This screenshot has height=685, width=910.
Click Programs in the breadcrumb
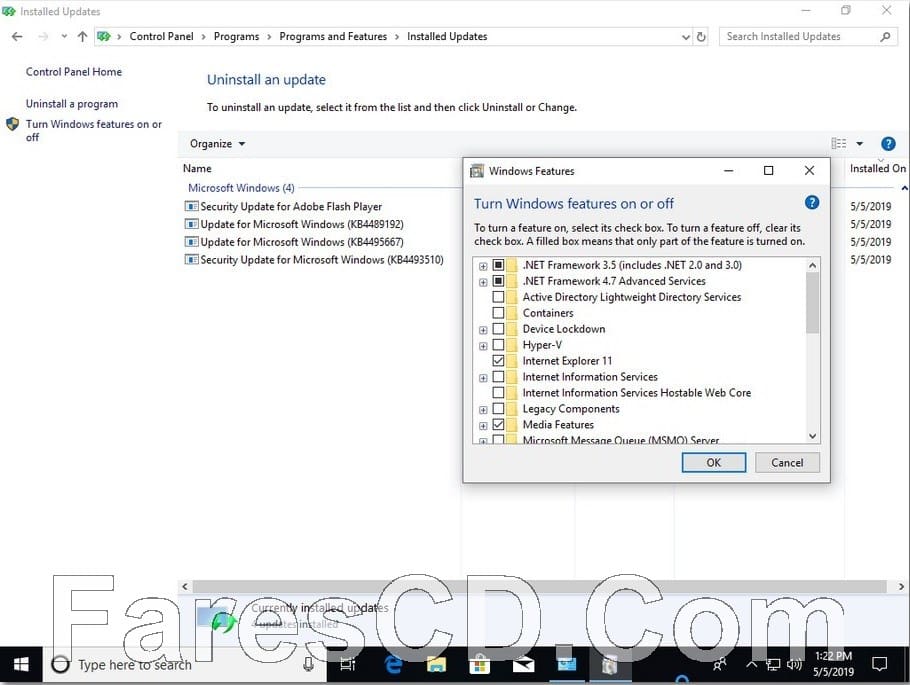(236, 37)
